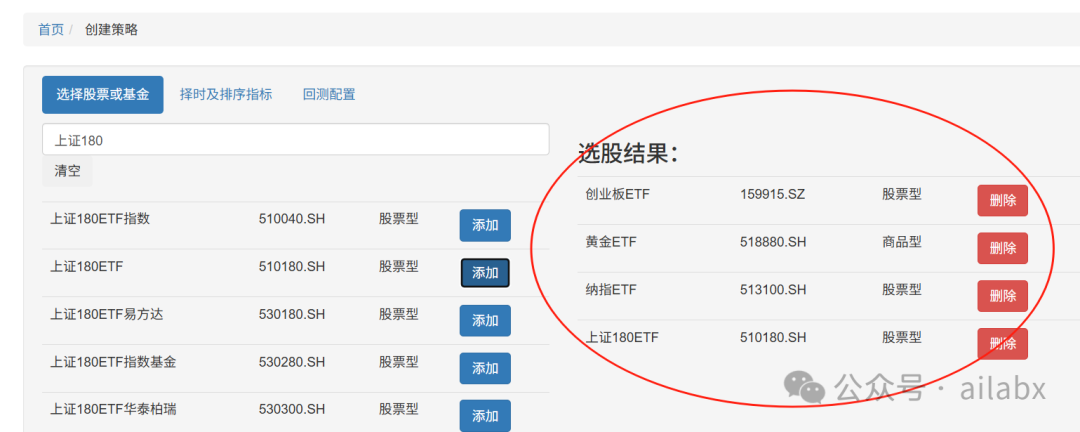Add 上证180ETF指数 510040.SH

click(x=485, y=225)
